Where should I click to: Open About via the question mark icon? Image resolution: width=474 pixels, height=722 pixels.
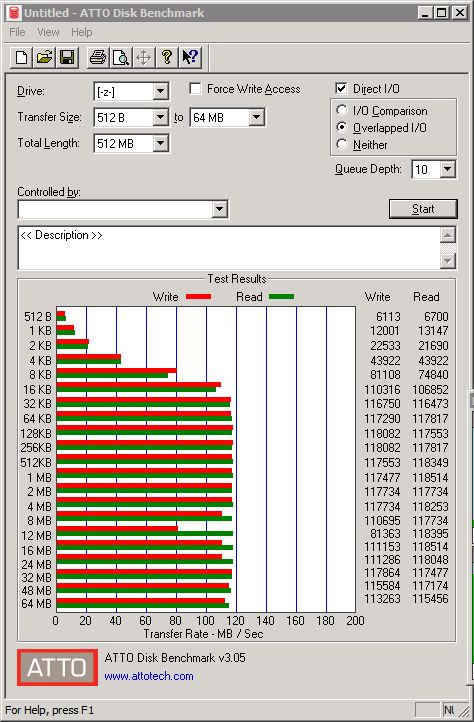tap(167, 58)
